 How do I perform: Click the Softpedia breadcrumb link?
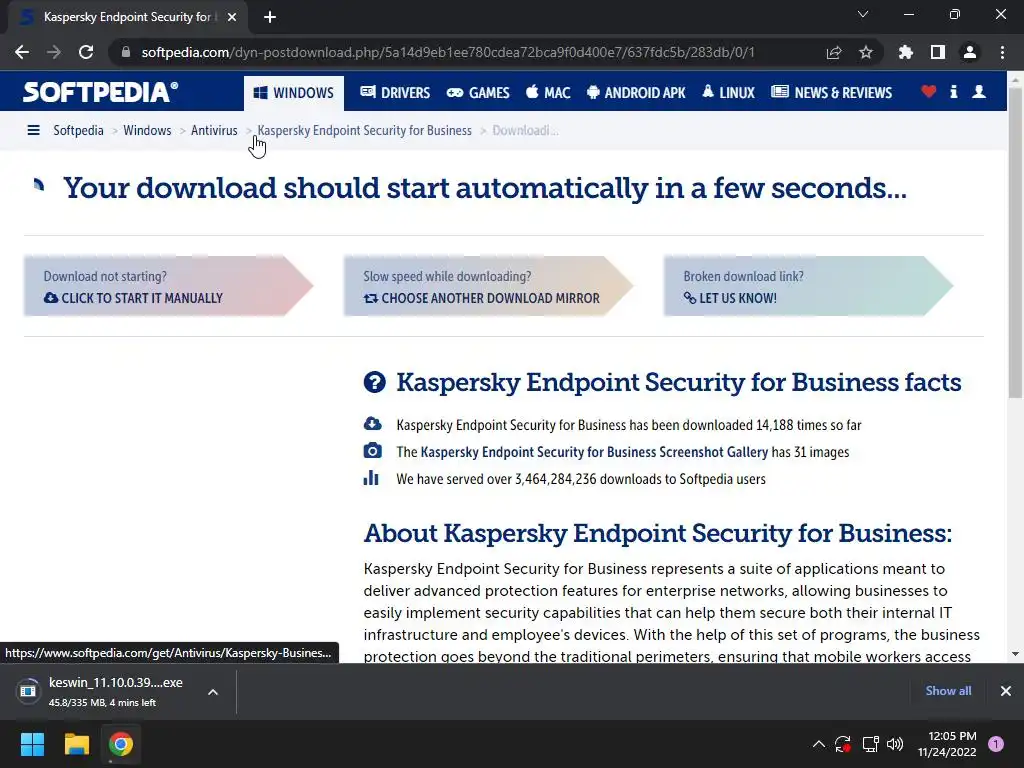pos(78,131)
